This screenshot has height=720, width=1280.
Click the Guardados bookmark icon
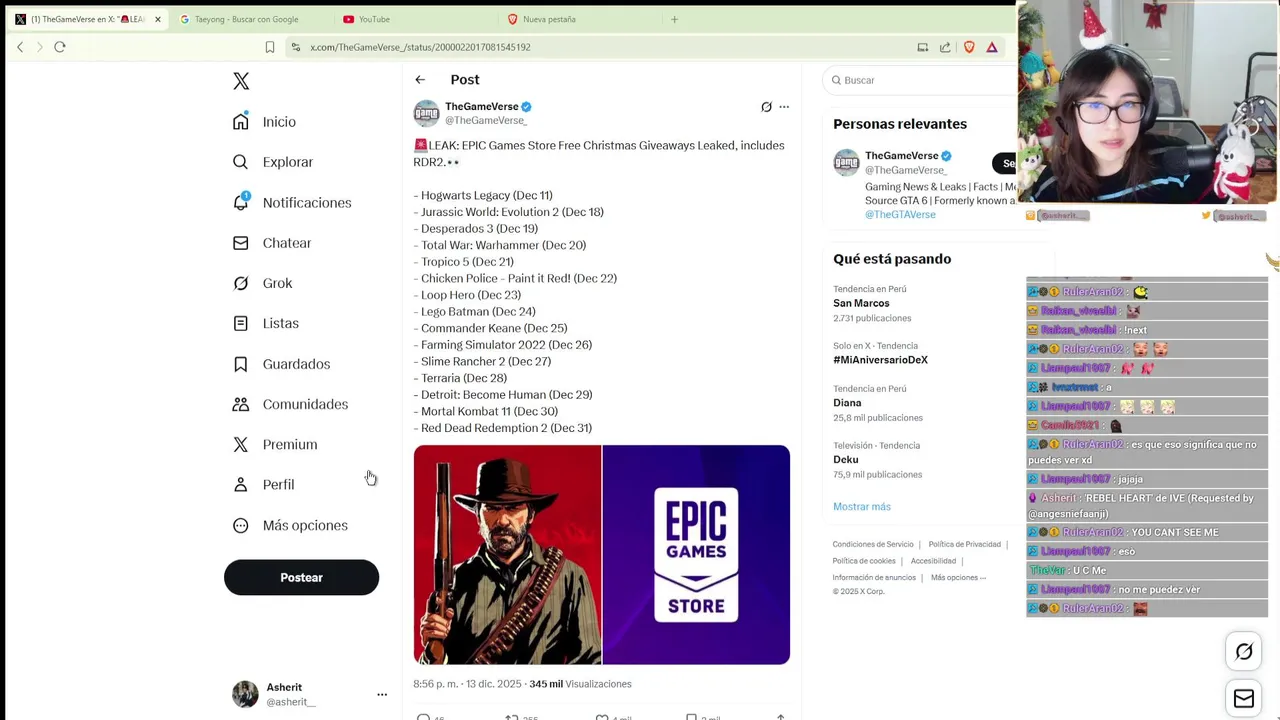click(241, 364)
